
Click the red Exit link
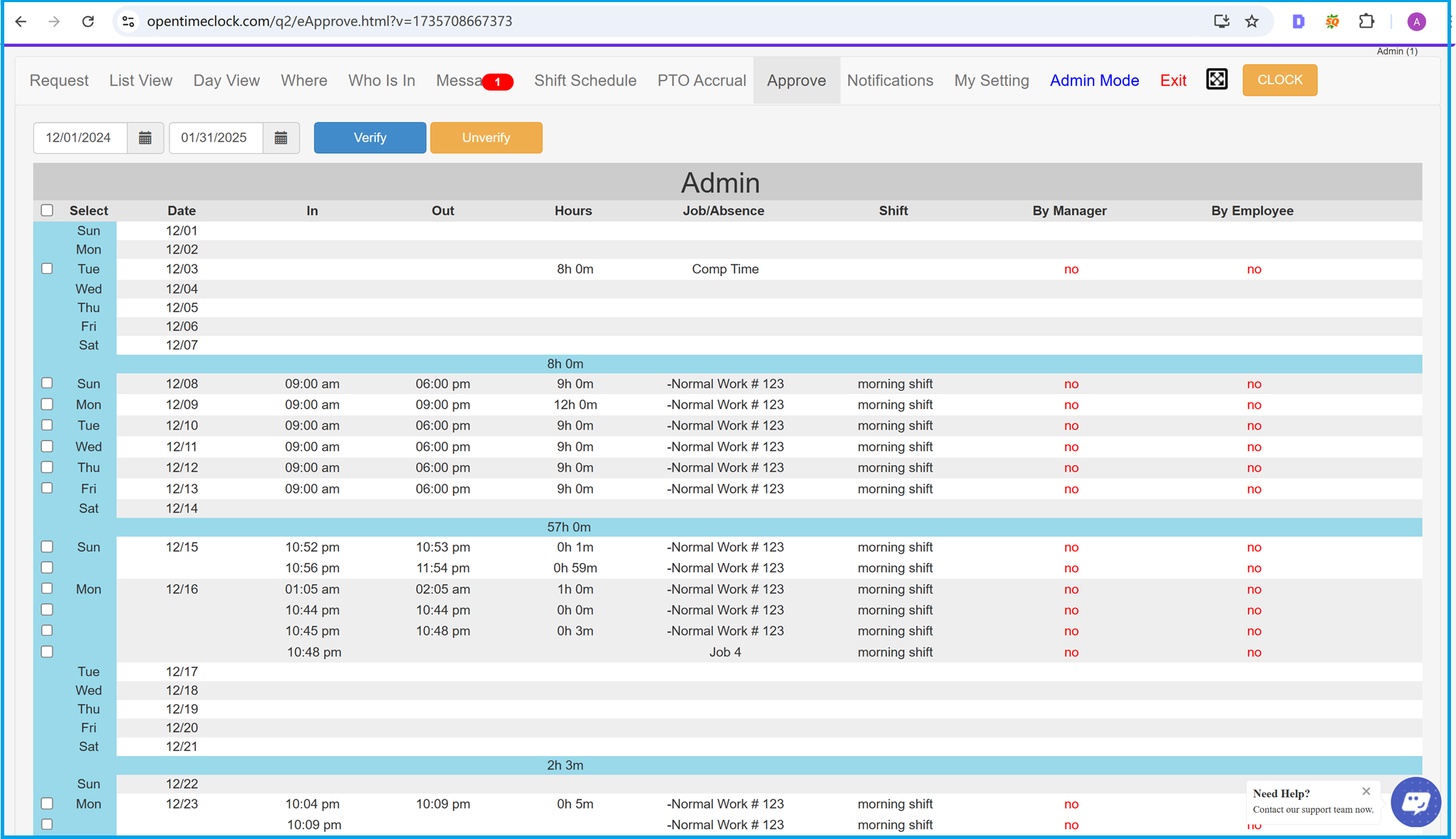[1173, 81]
